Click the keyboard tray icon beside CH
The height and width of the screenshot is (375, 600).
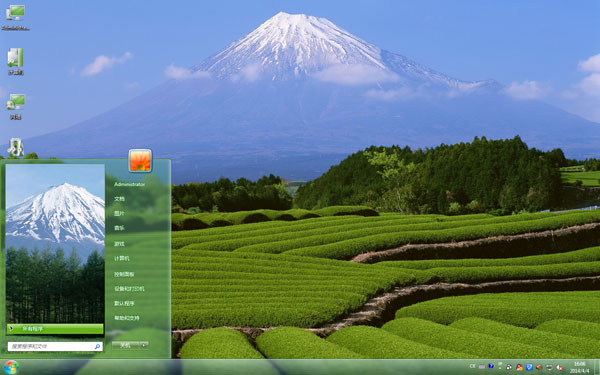pos(482,367)
